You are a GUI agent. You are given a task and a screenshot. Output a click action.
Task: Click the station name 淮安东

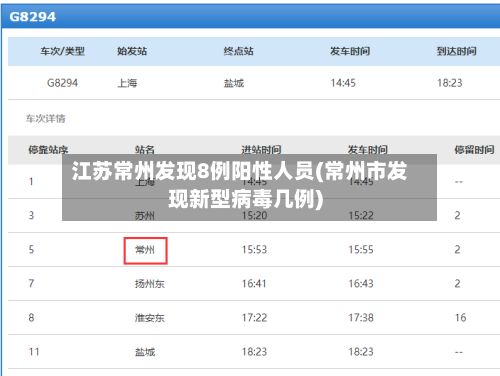150,318
